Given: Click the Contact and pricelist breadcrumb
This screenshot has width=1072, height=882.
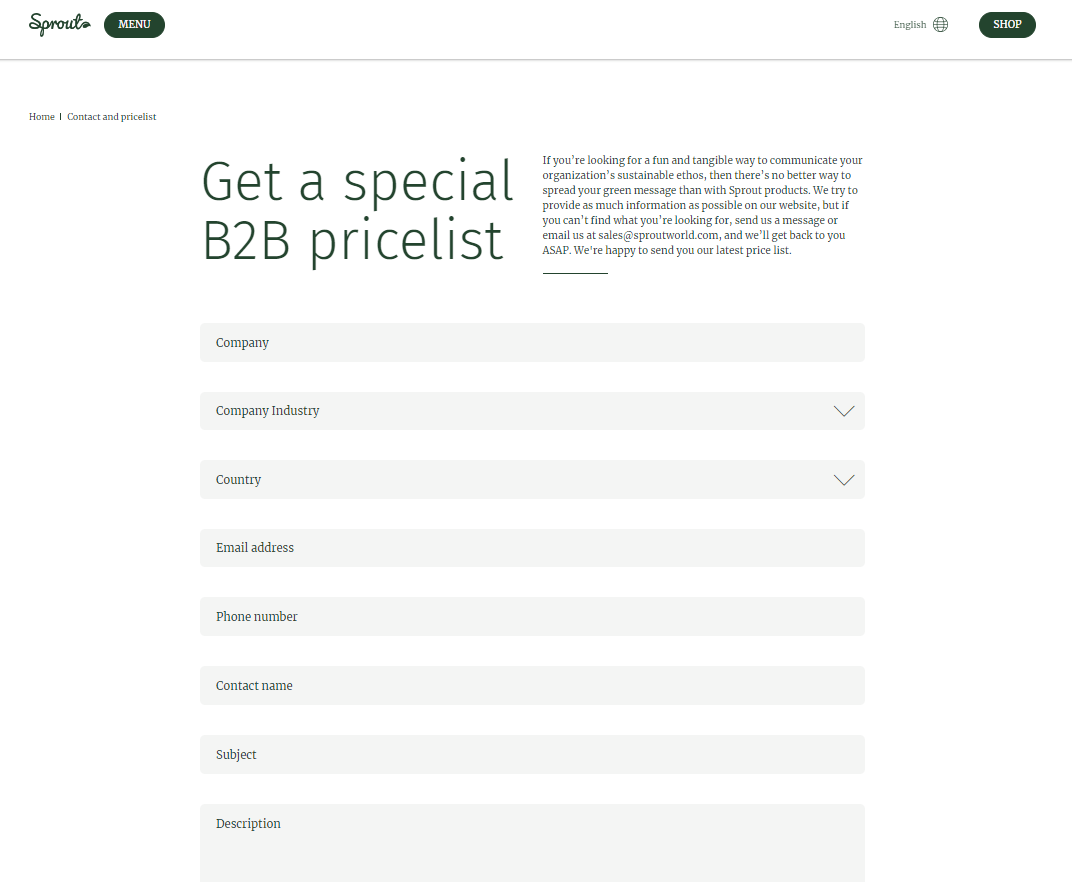Looking at the screenshot, I should (x=112, y=117).
